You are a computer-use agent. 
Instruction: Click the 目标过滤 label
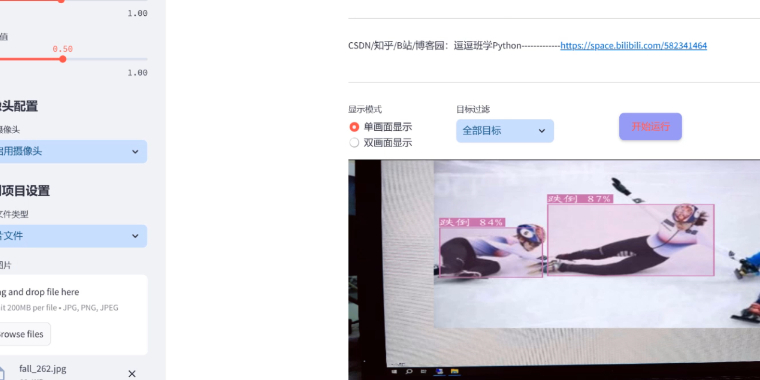click(473, 110)
